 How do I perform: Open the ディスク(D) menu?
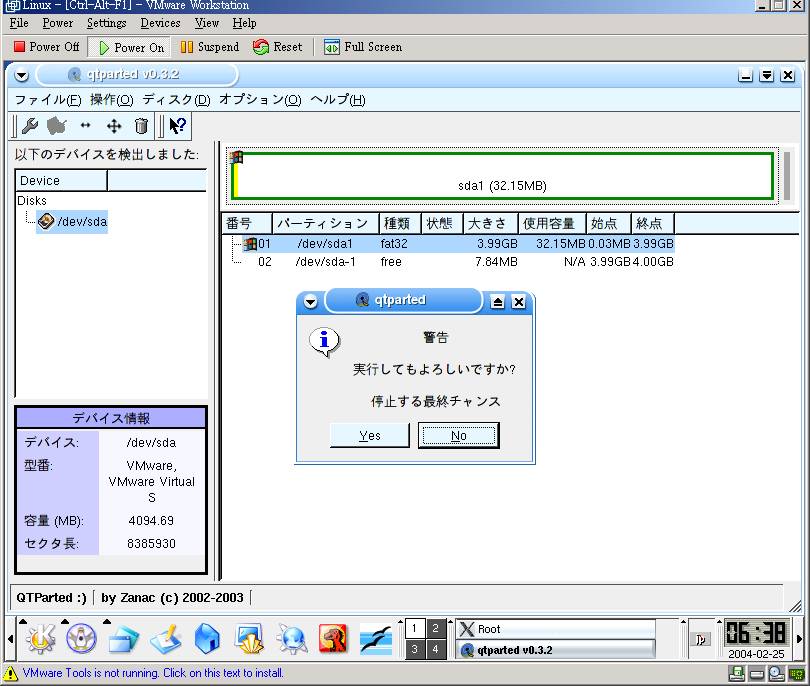177,100
